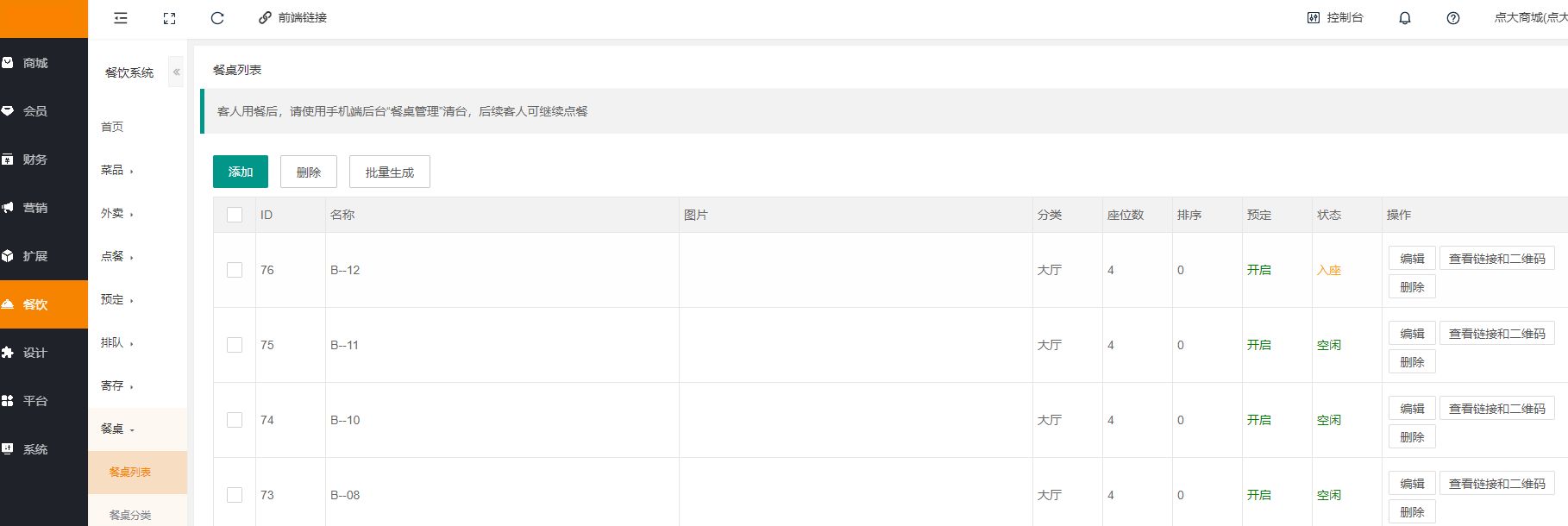Click the help question mark icon
The height and width of the screenshot is (526, 1568).
click(x=1452, y=18)
